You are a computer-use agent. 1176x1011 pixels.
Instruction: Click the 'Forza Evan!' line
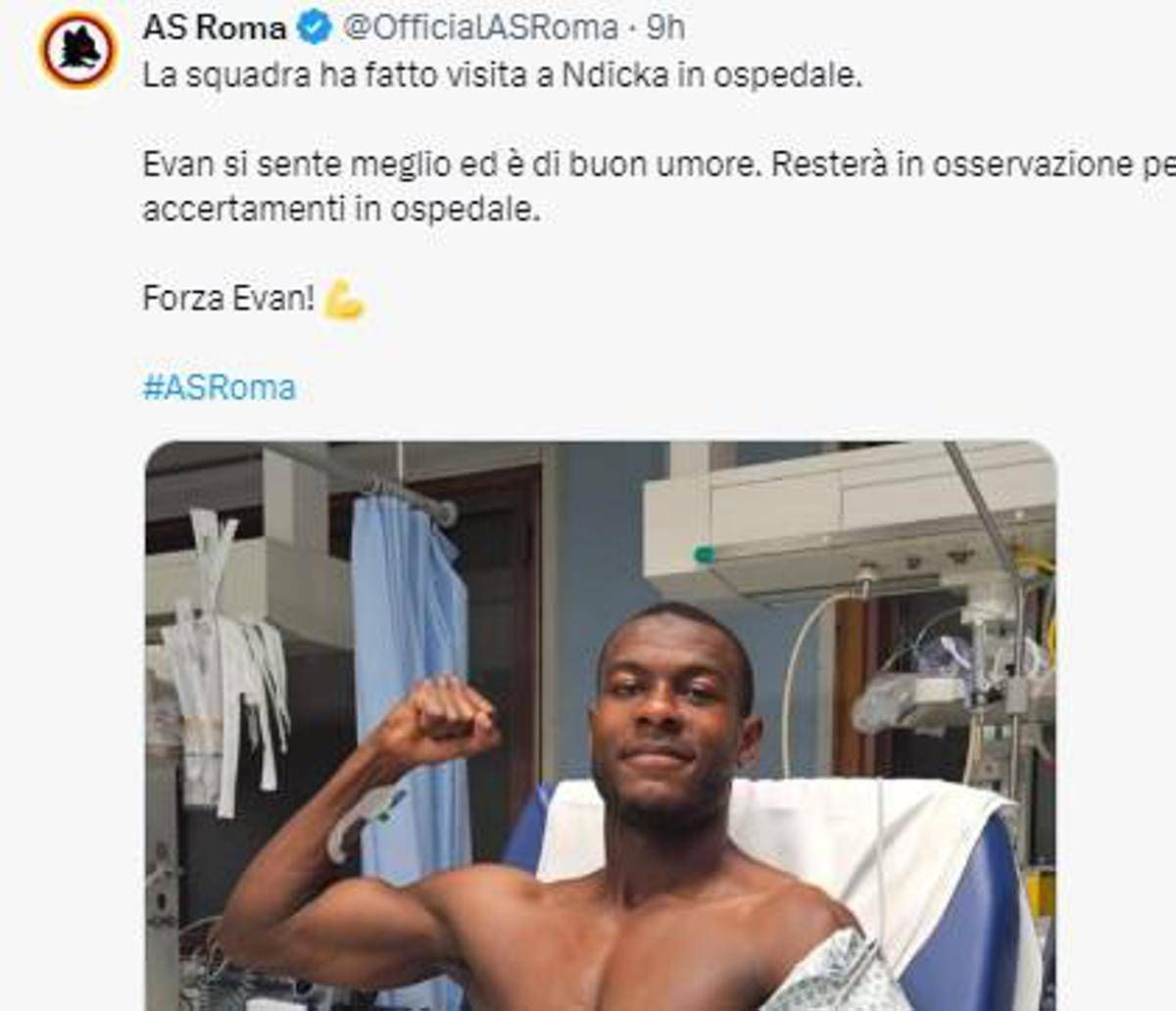click(228, 298)
